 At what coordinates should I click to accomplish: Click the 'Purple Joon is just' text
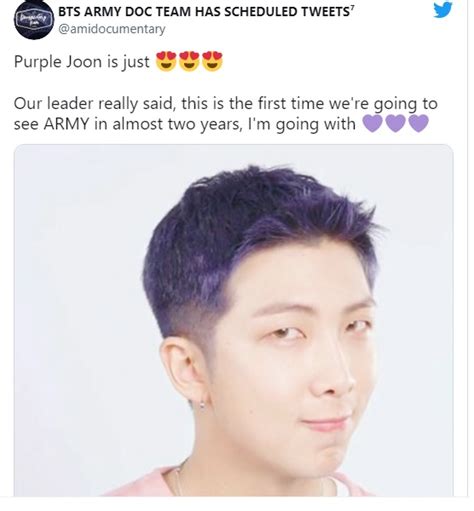coord(82,62)
